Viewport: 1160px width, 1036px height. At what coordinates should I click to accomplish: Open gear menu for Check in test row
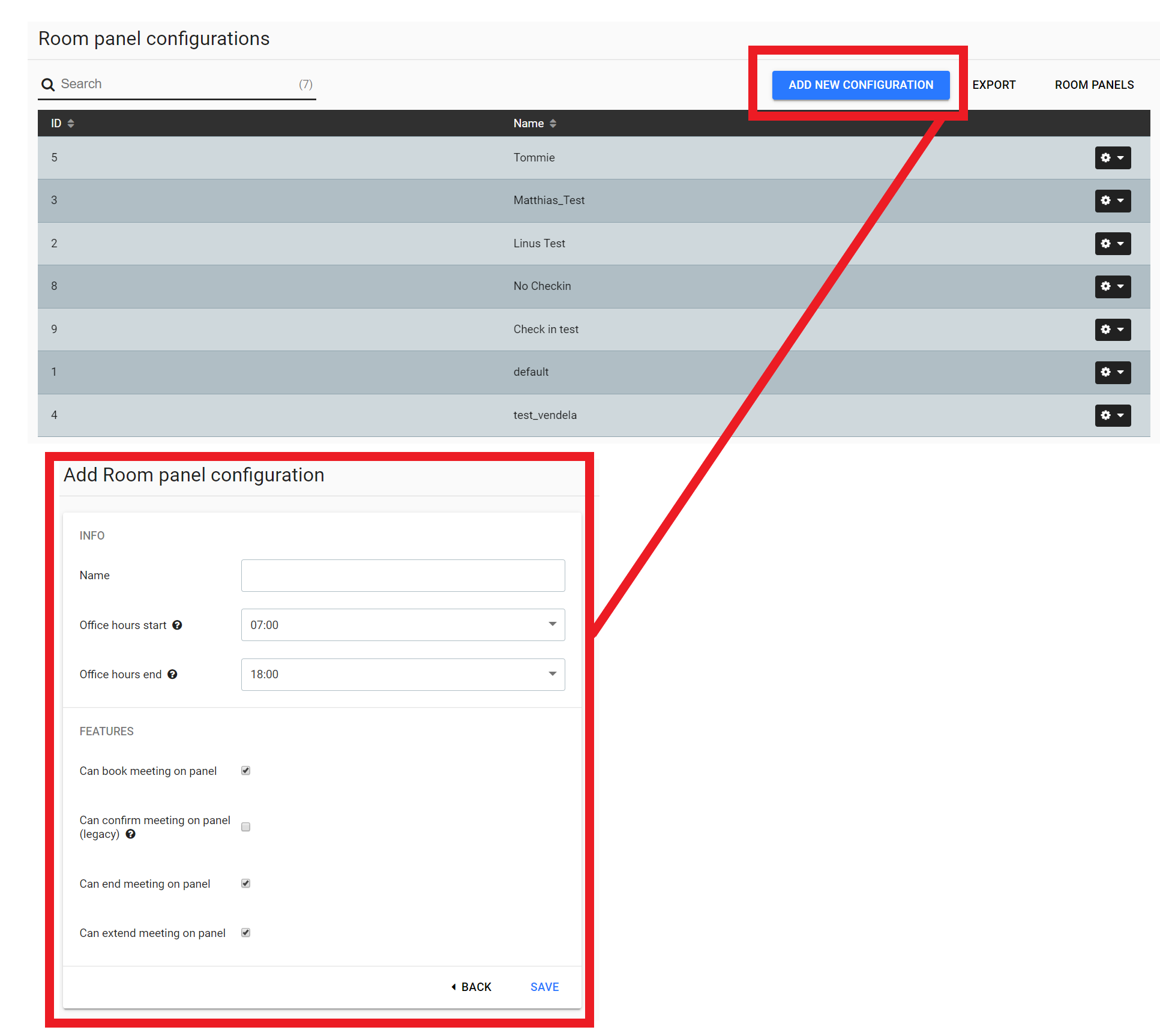point(1113,330)
